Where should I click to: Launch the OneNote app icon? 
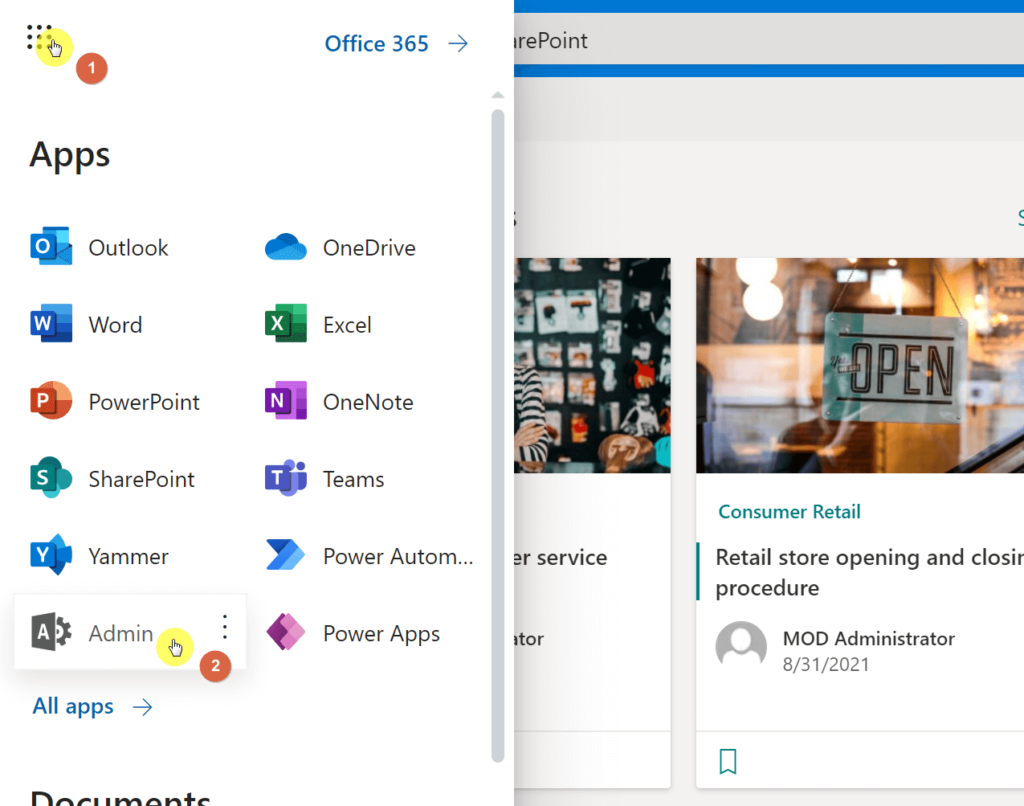[x=285, y=400]
